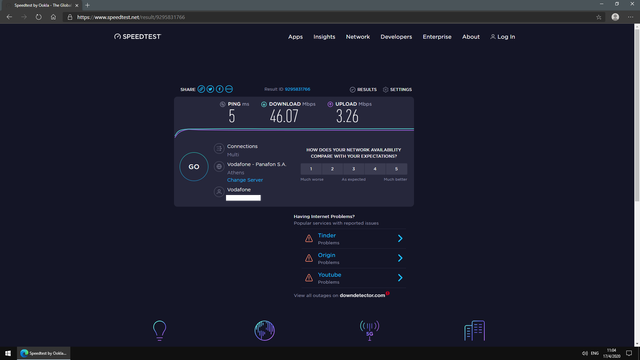Click the 5G antenna icon
The image size is (640, 360).
pyautogui.click(x=369, y=331)
